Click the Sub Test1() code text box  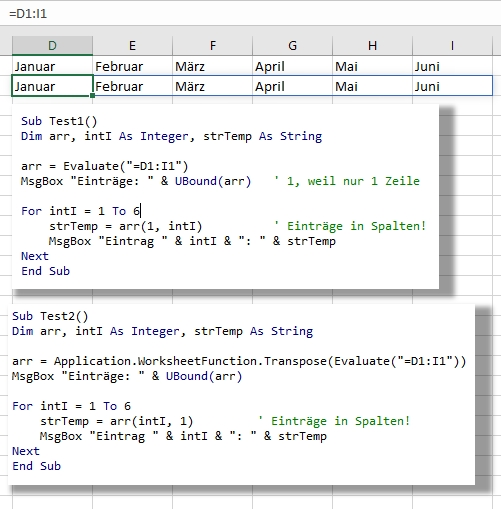click(225, 197)
